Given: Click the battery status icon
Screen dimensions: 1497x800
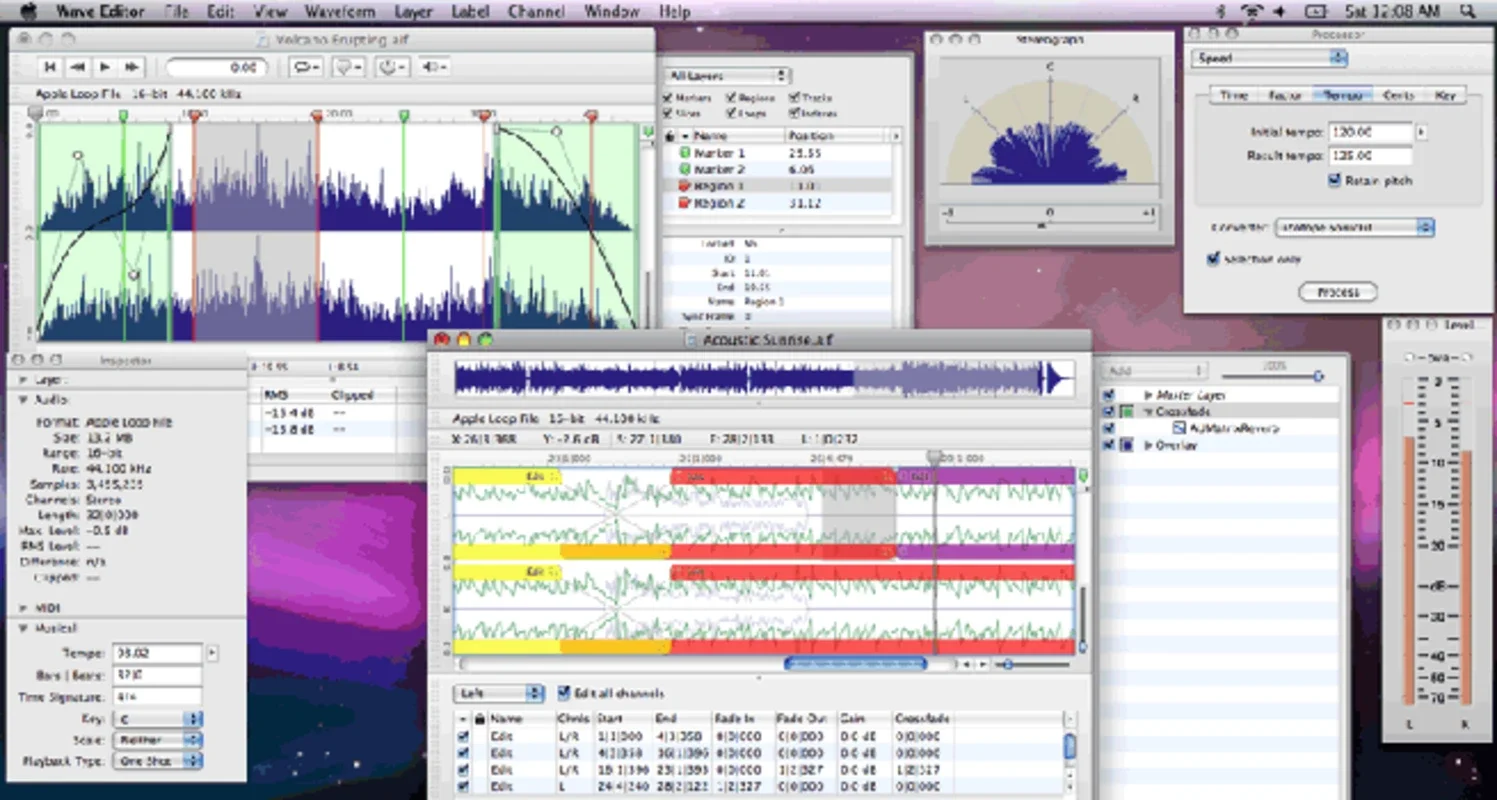Looking at the screenshot, I should [1317, 12].
